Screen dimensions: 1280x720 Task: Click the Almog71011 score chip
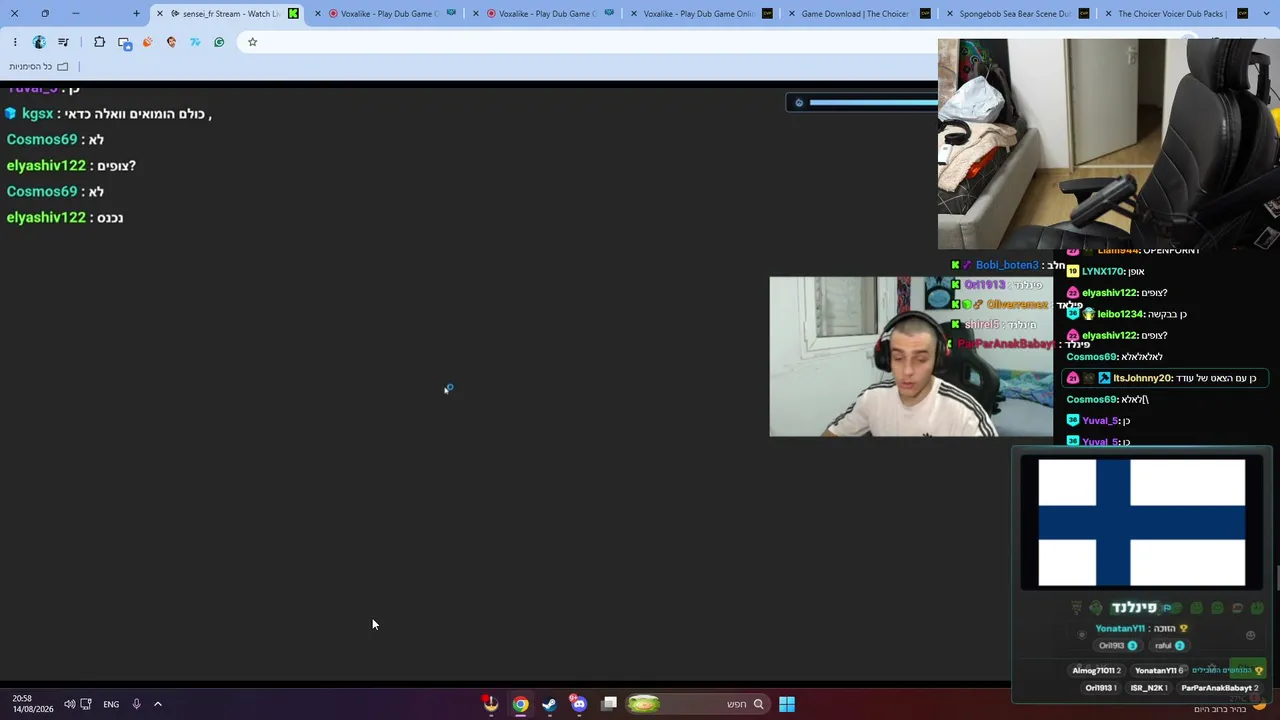tap(1097, 670)
